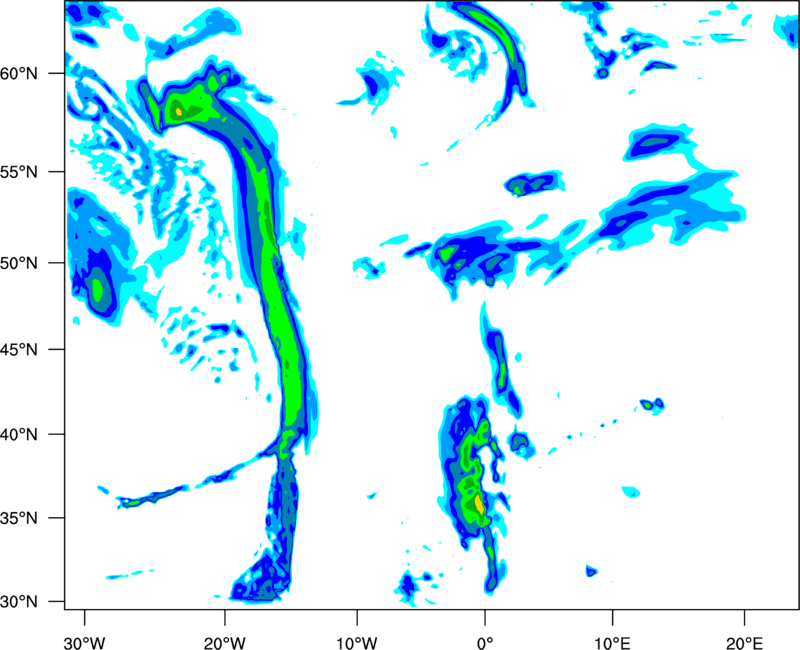Click the 50°N latitude label

[x=19, y=263]
